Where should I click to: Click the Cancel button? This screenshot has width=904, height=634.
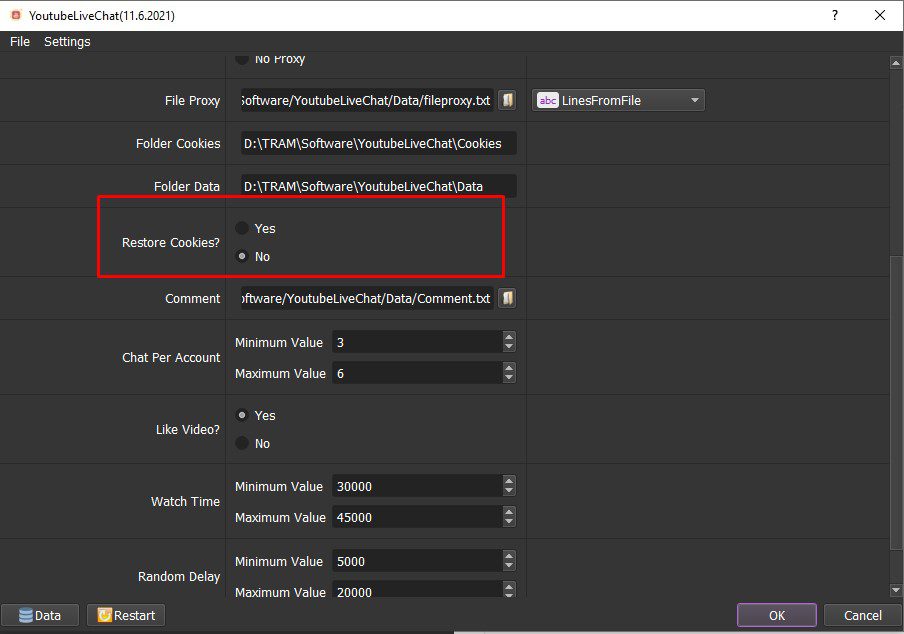pyautogui.click(x=862, y=615)
